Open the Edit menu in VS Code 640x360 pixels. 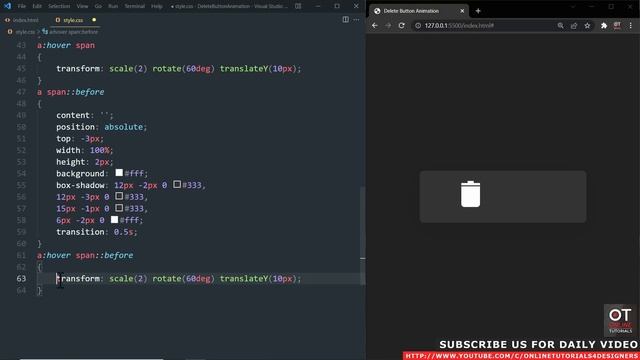click(37, 6)
